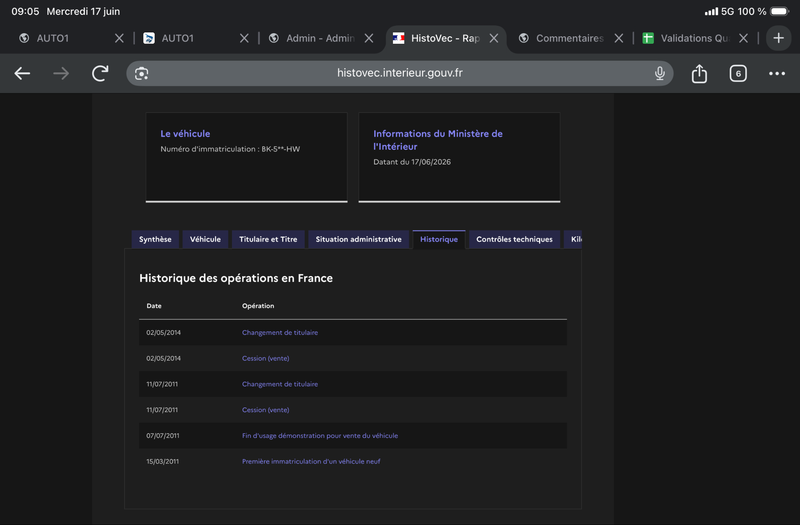Open the Contrôles techniques tab
The height and width of the screenshot is (525, 800).
514,239
